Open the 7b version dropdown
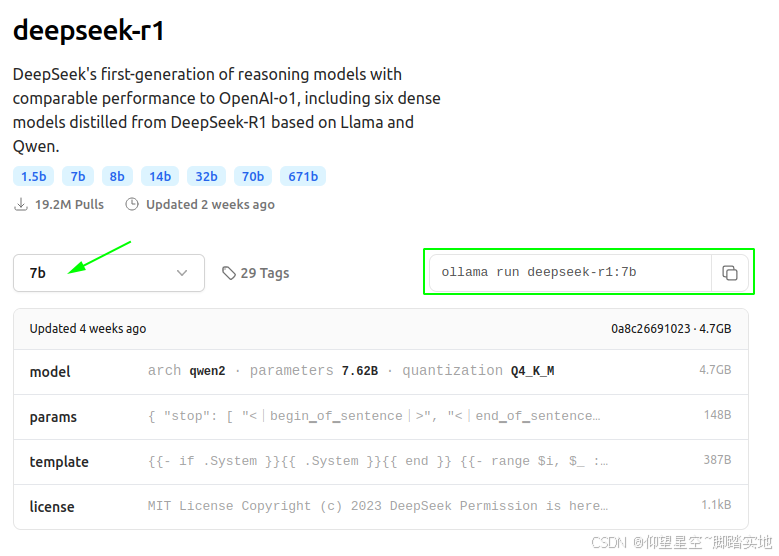Viewport: 779px width, 556px height. click(109, 273)
